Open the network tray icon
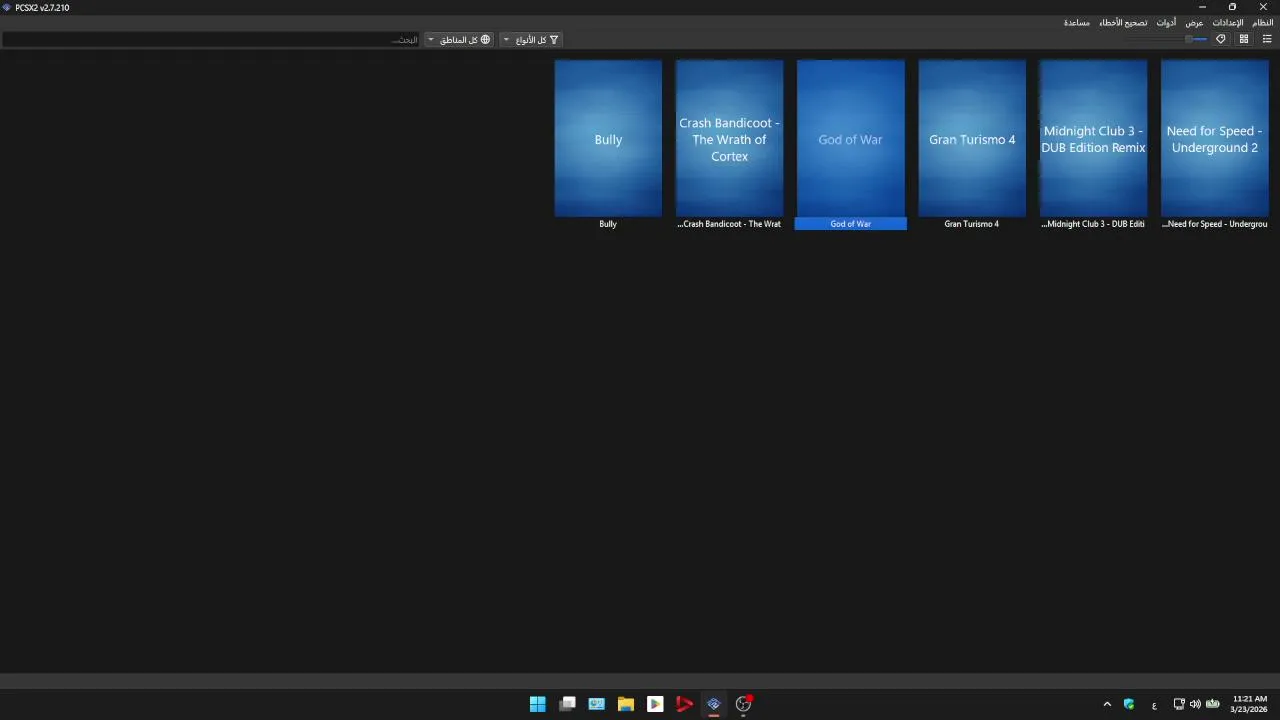The height and width of the screenshot is (720, 1280). pos(1179,704)
